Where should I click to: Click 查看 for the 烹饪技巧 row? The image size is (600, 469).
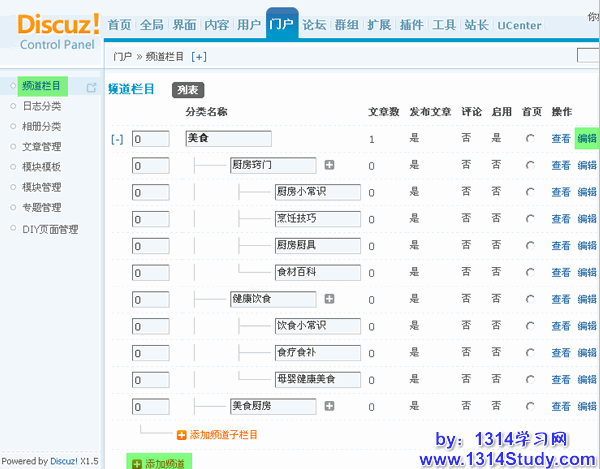tap(561, 219)
